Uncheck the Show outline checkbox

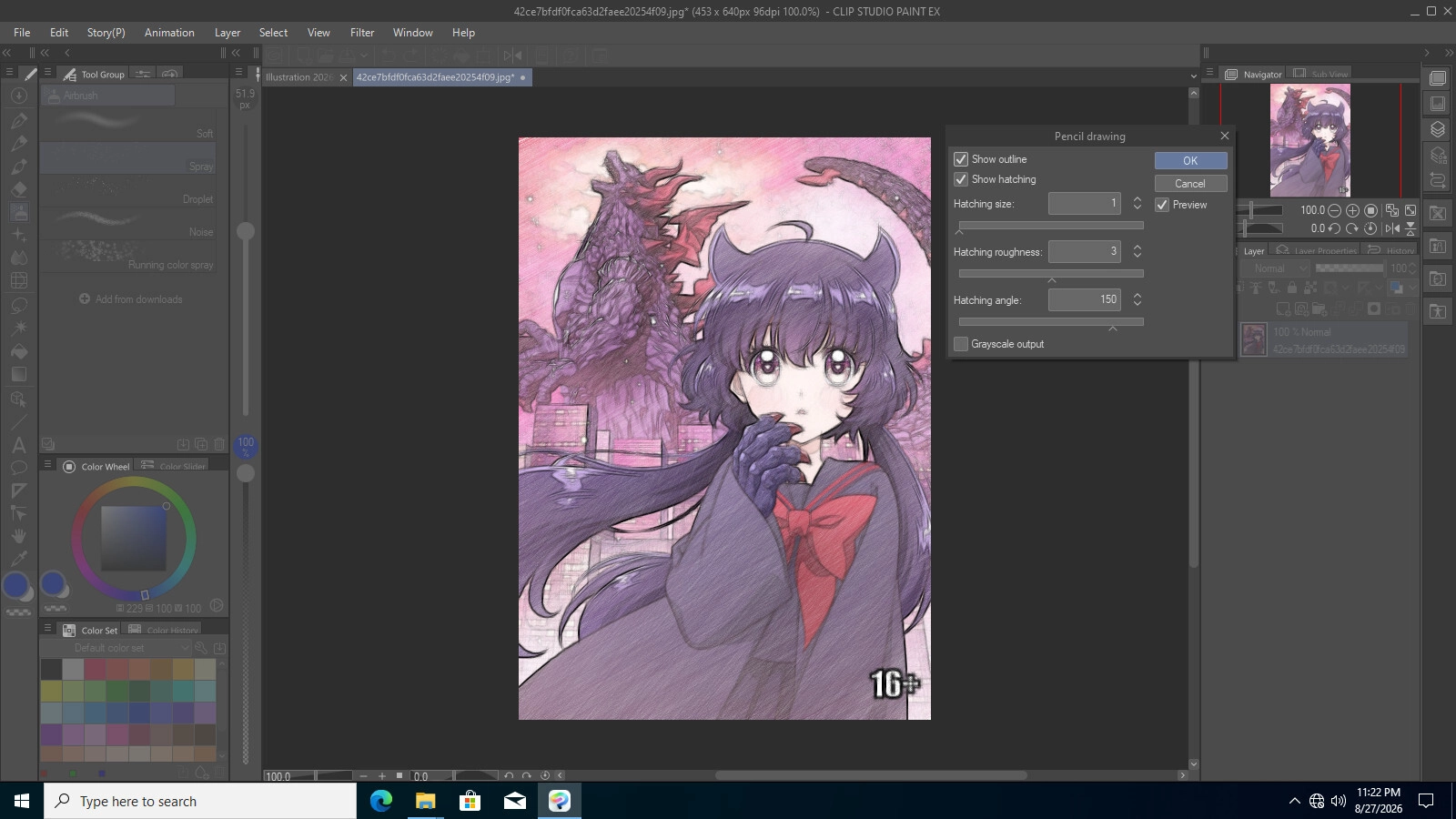[x=961, y=159]
